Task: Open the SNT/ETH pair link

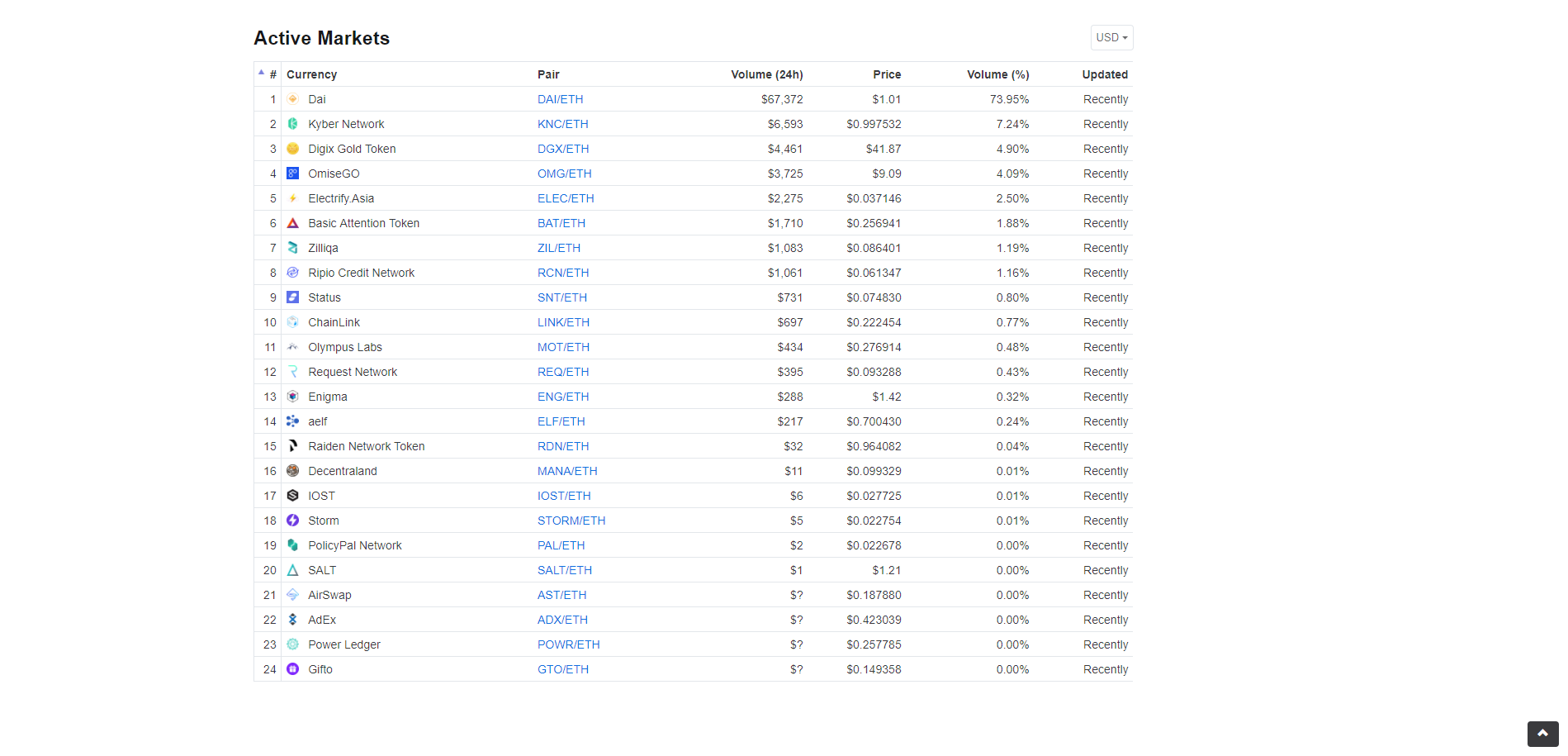Action: 562,297
